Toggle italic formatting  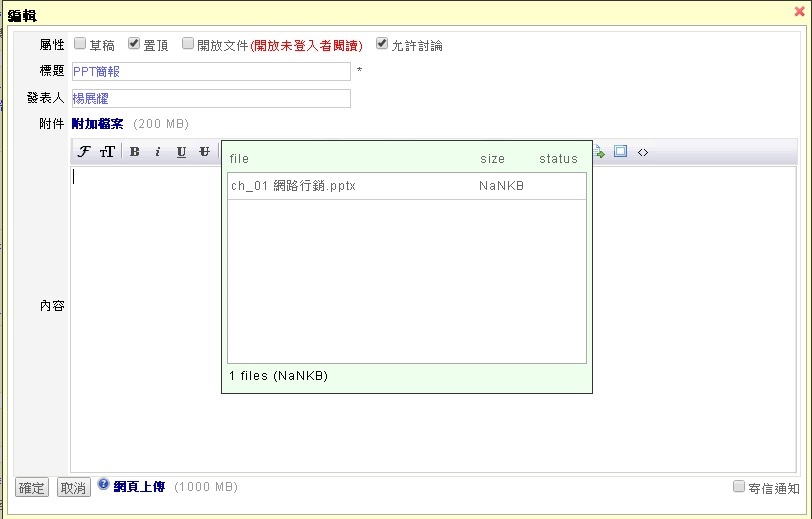pyautogui.click(x=157, y=152)
